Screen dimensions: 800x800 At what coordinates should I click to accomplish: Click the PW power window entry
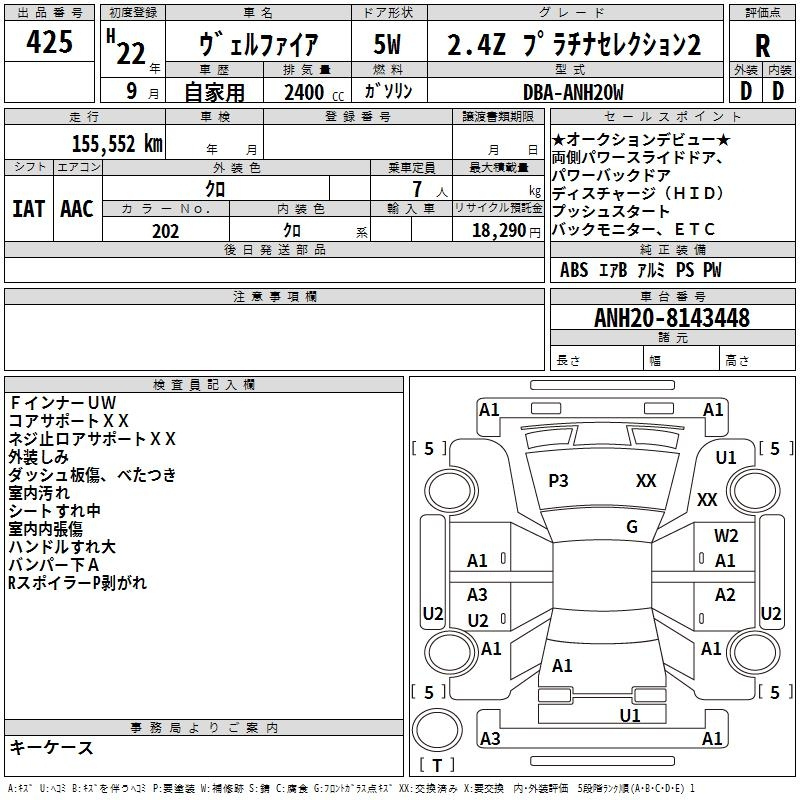(712, 270)
